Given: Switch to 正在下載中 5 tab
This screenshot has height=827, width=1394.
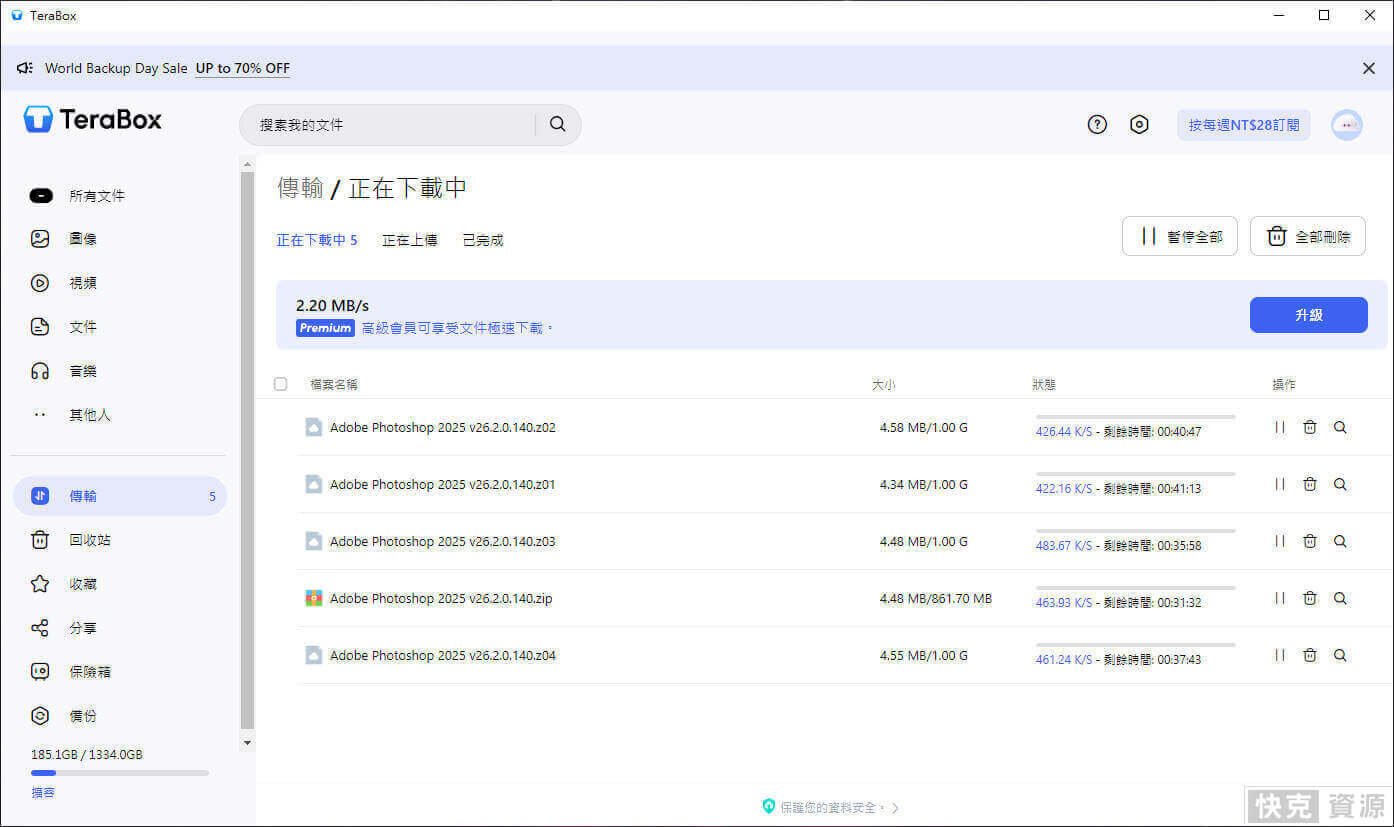Looking at the screenshot, I should 317,240.
